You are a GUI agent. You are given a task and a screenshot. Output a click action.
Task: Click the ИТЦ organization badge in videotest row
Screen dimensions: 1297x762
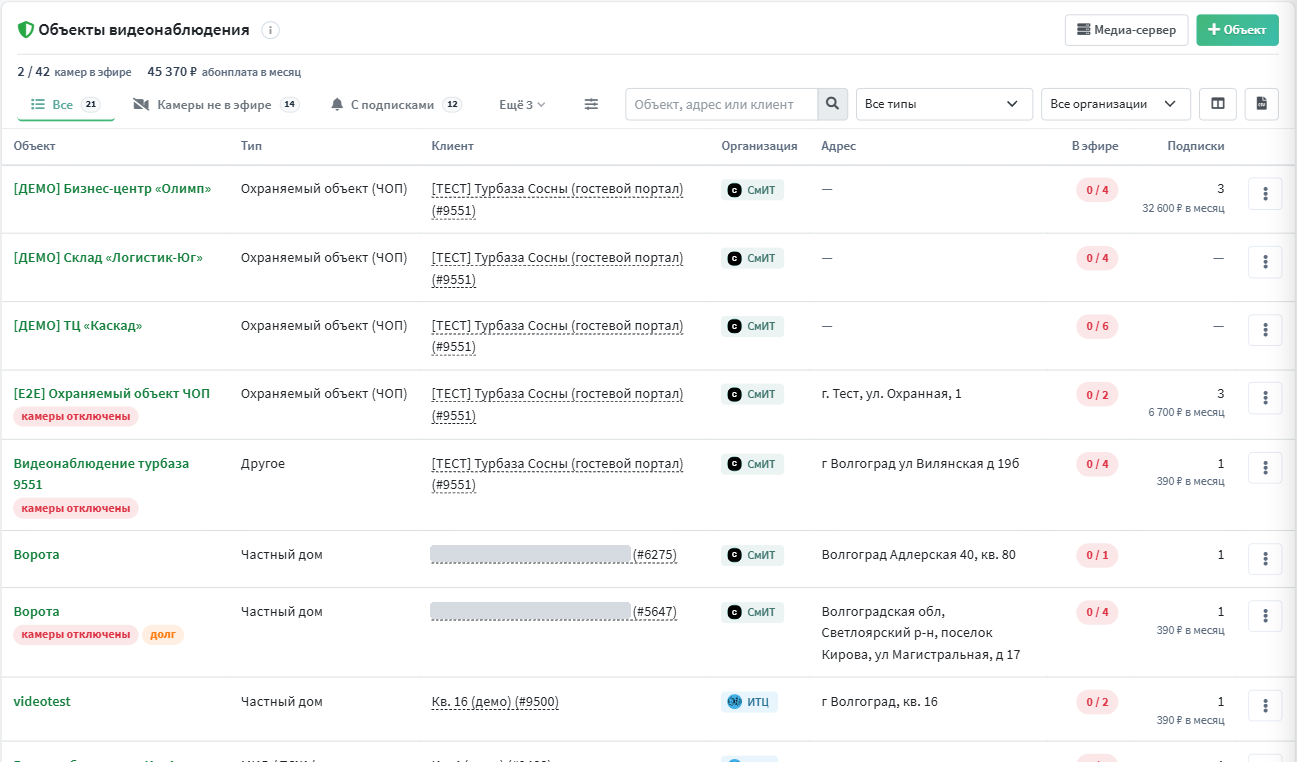click(749, 702)
